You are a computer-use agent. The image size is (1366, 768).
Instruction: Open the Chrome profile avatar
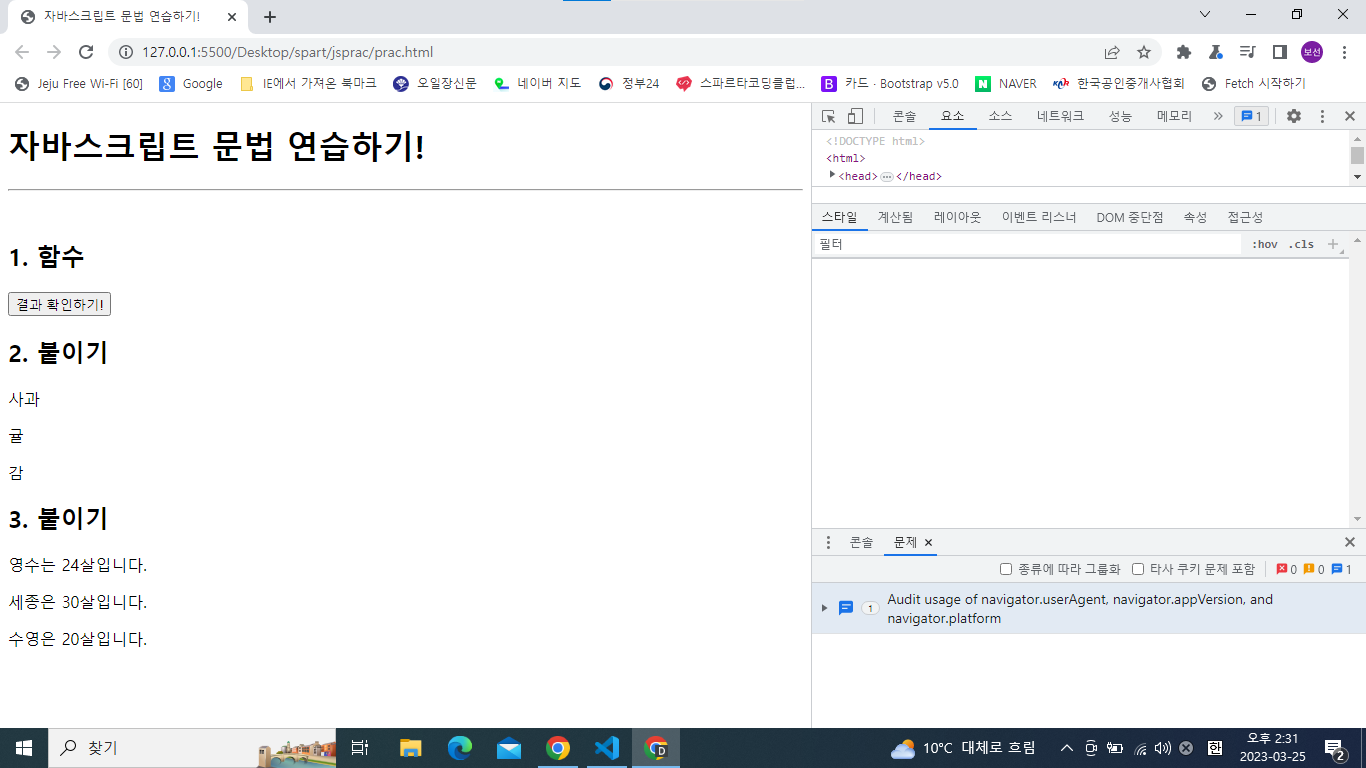coord(1312,52)
